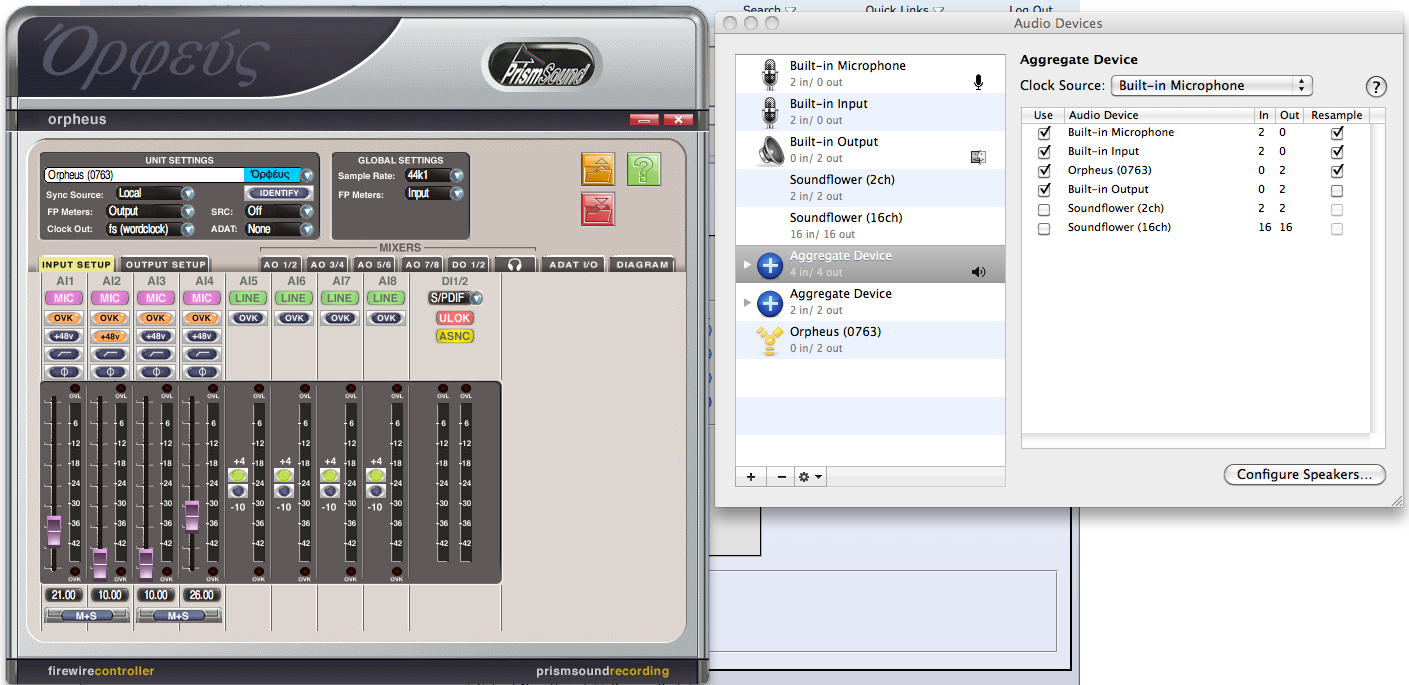The width and height of the screenshot is (1409, 685).
Task: Remove device with the minus button
Action: [x=782, y=477]
